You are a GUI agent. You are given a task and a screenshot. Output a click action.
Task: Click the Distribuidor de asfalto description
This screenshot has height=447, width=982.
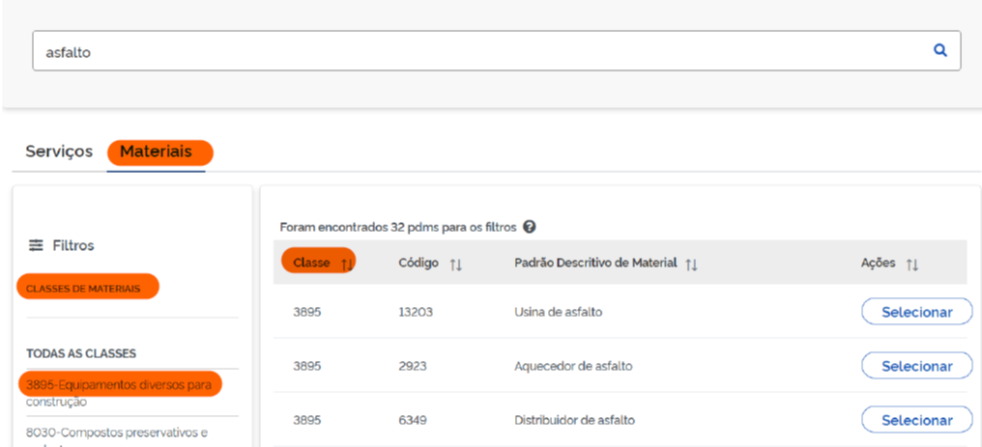tap(574, 420)
